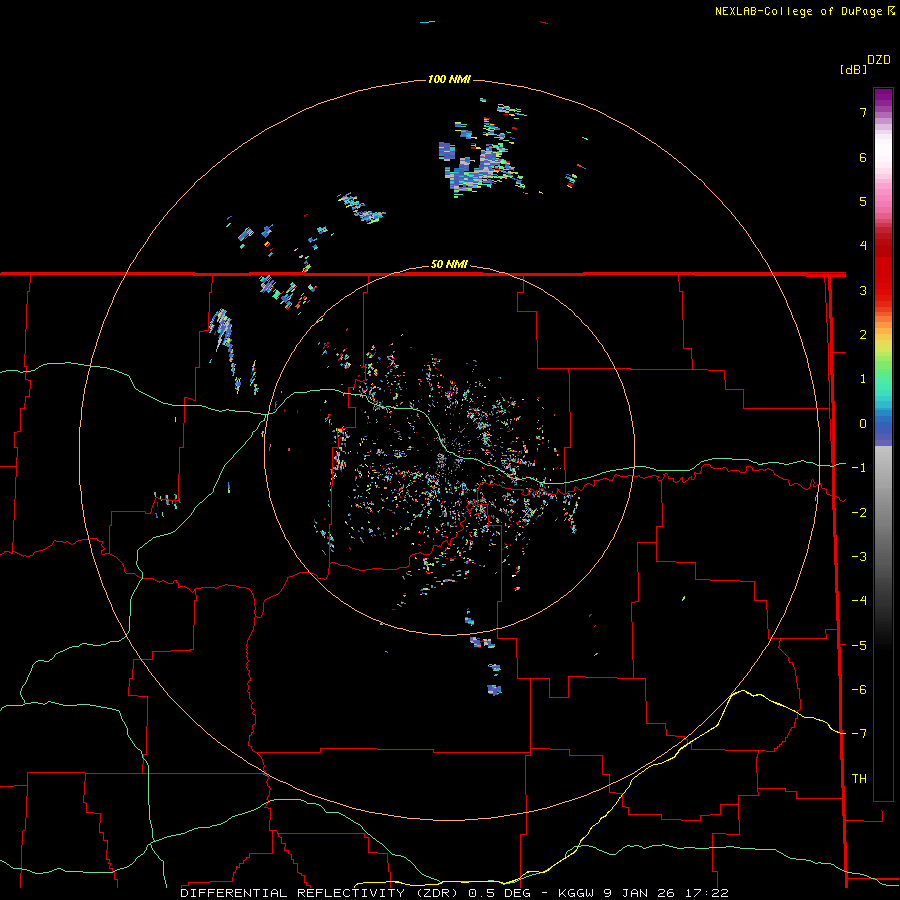Click the Differential Reflectivity title caption
The height and width of the screenshot is (900, 900).
(x=454, y=893)
